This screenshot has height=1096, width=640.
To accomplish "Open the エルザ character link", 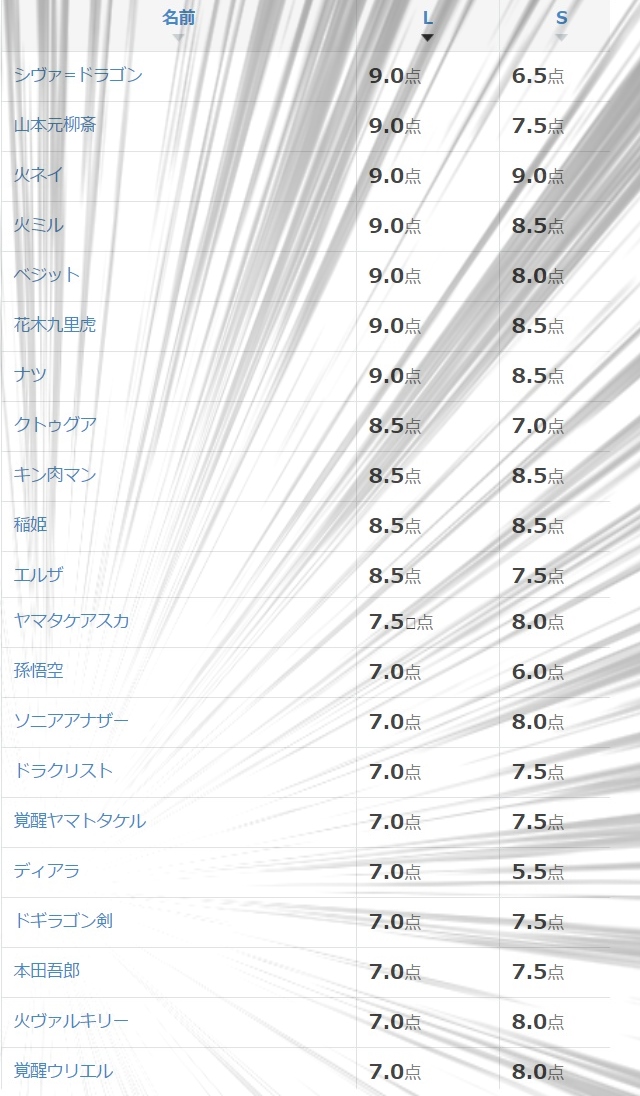I will tap(38, 575).
